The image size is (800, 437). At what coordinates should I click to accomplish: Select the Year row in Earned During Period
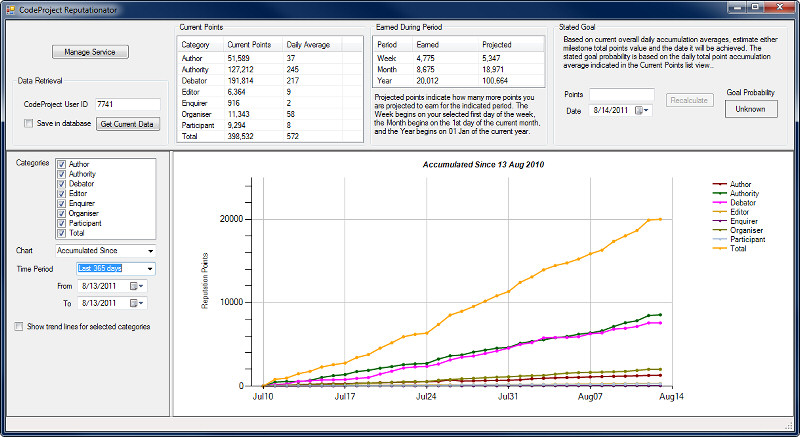[459, 81]
